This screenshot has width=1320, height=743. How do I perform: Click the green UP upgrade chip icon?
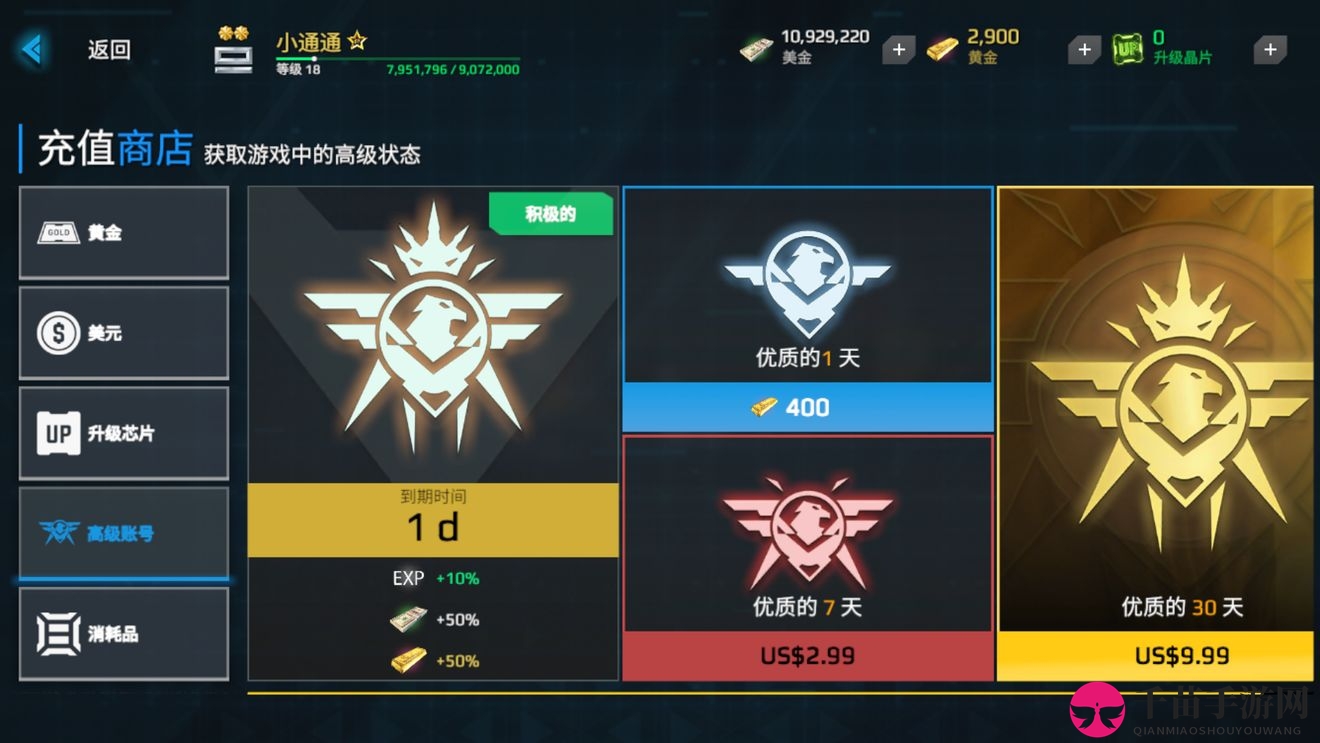click(1128, 49)
